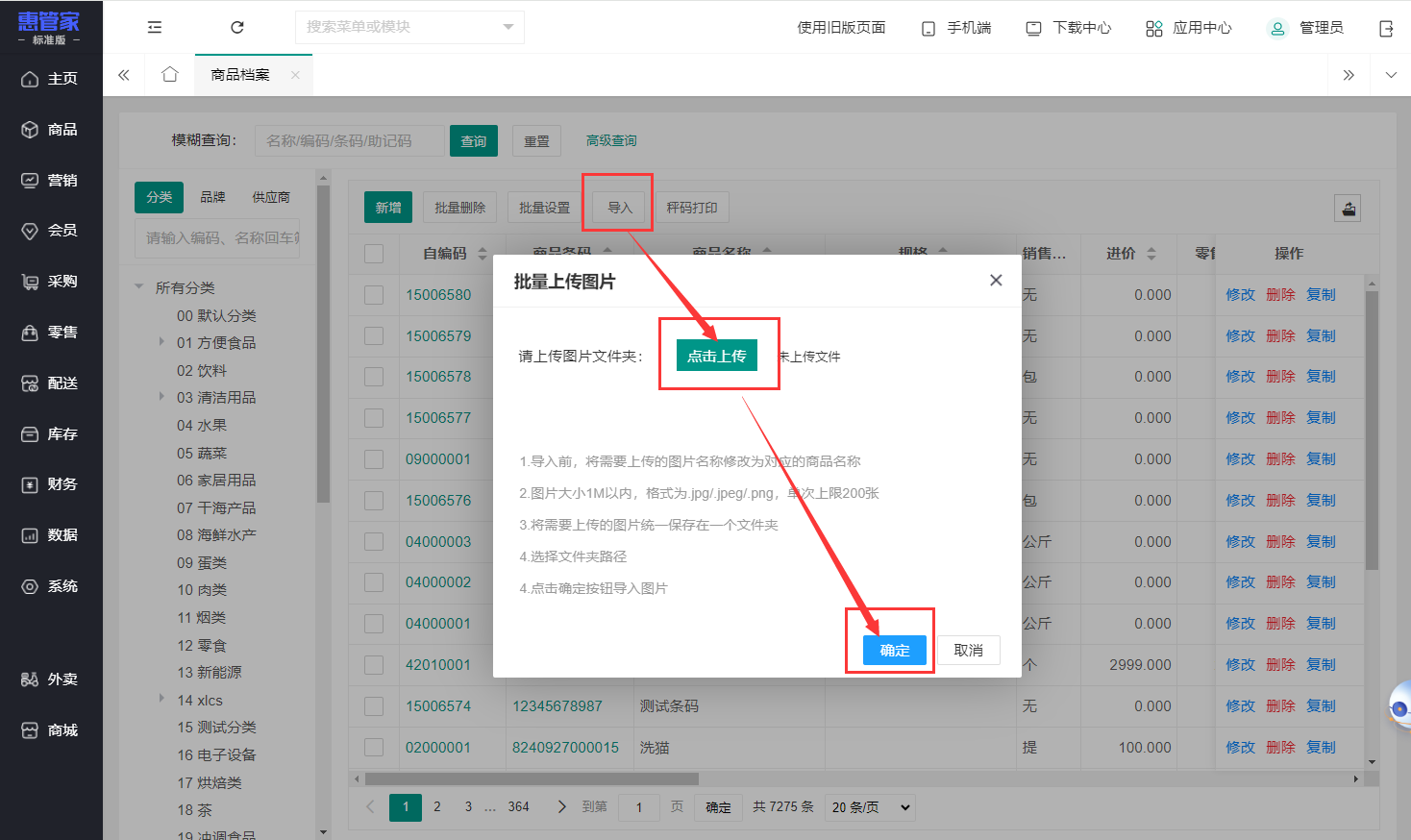Open the 库存 inventory sidebar item
This screenshot has width=1411, height=840.
click(x=51, y=434)
